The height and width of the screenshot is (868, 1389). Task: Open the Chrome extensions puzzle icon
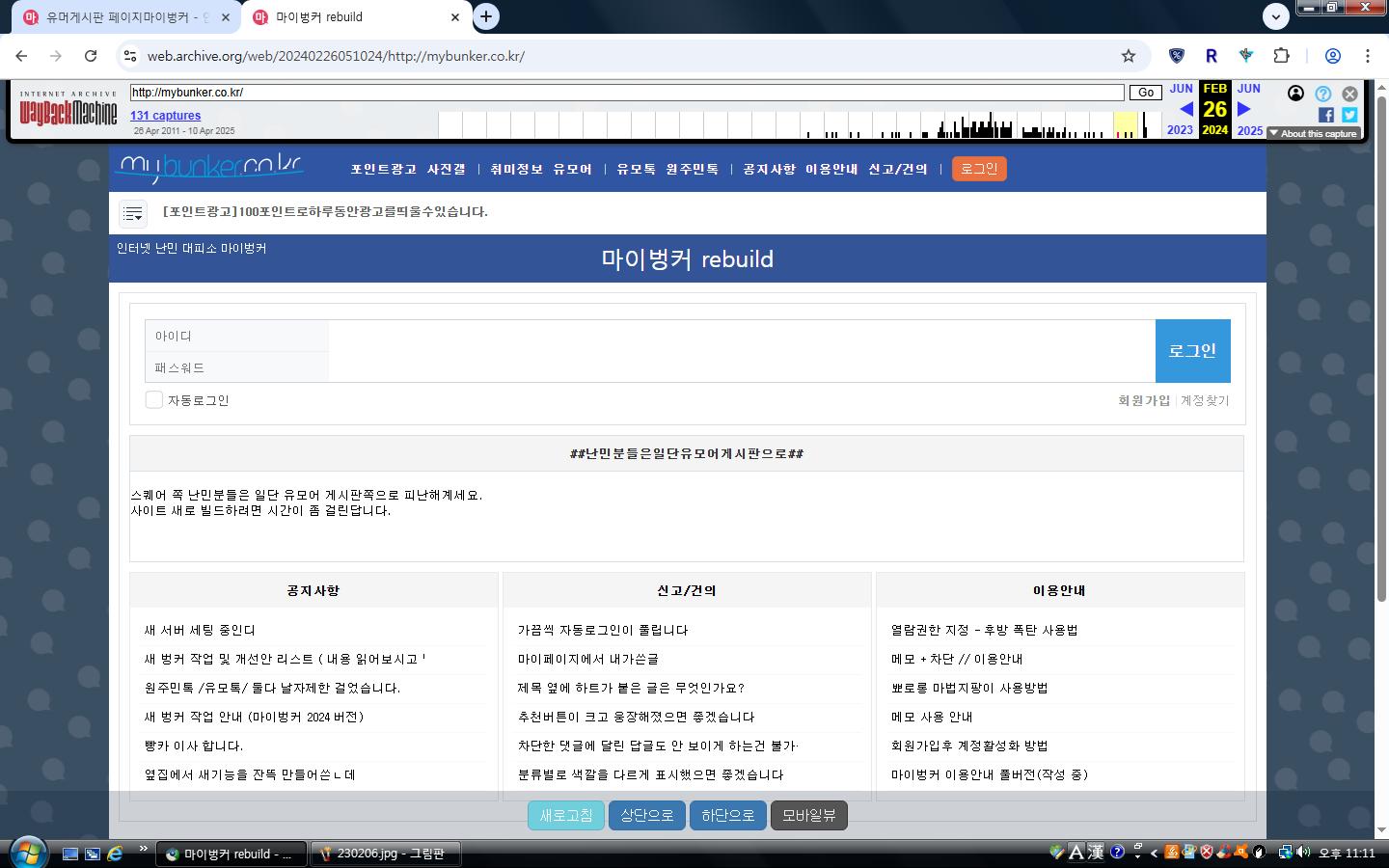[1281, 56]
